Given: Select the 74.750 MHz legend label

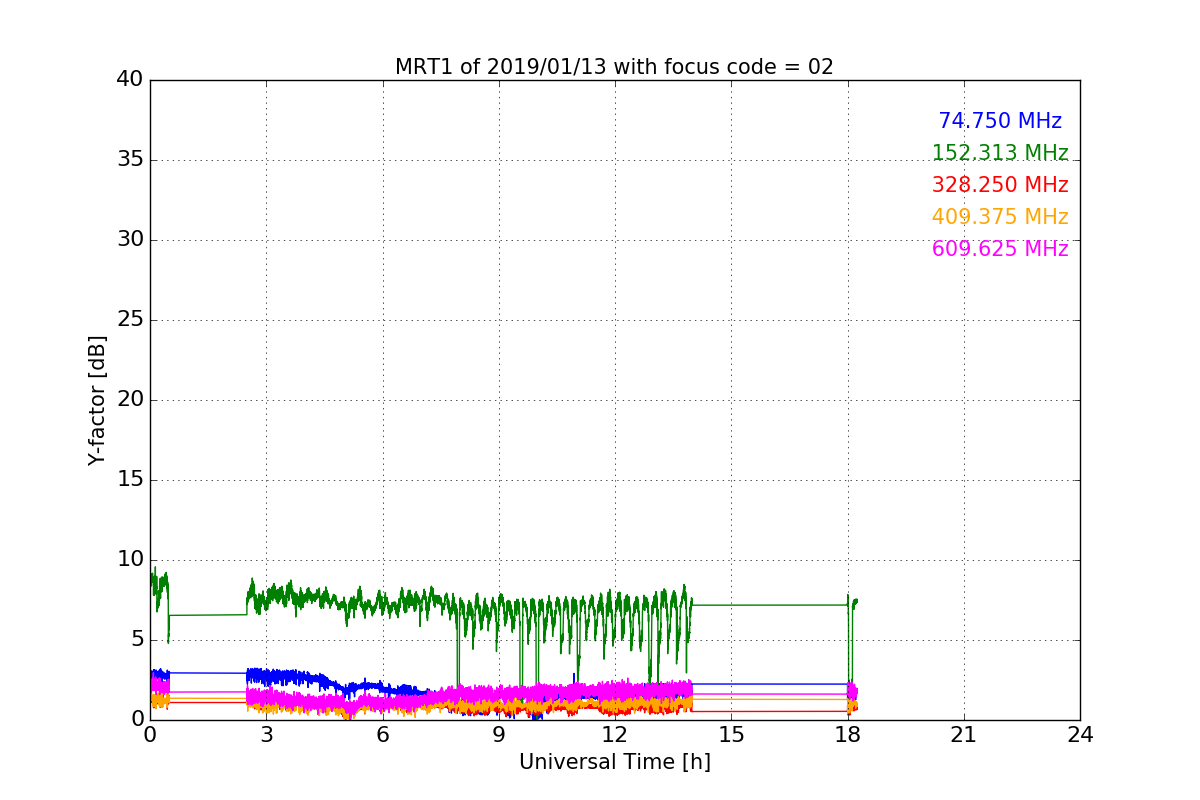Looking at the screenshot, I should [1000, 121].
